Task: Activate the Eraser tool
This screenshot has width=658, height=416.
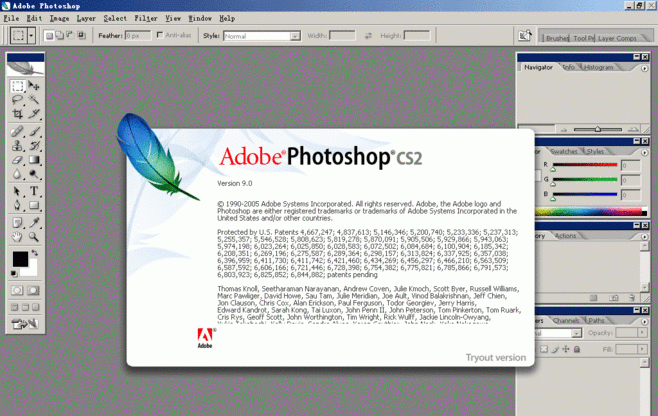Action: tap(17, 160)
